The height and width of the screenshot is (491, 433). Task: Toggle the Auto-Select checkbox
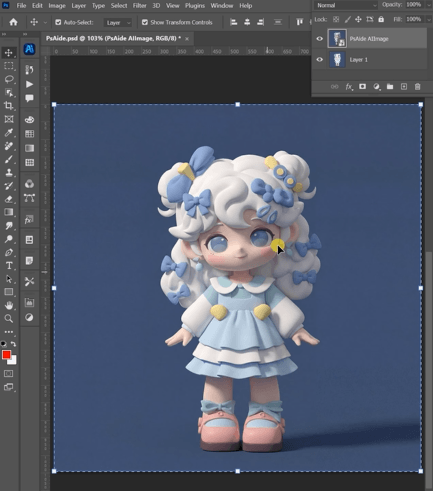pyautogui.click(x=58, y=22)
